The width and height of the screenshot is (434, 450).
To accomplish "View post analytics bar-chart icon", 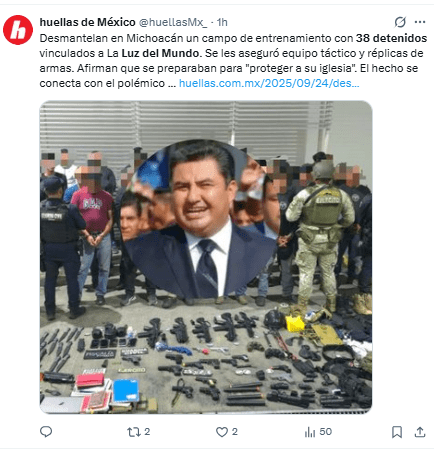I will point(310,432).
